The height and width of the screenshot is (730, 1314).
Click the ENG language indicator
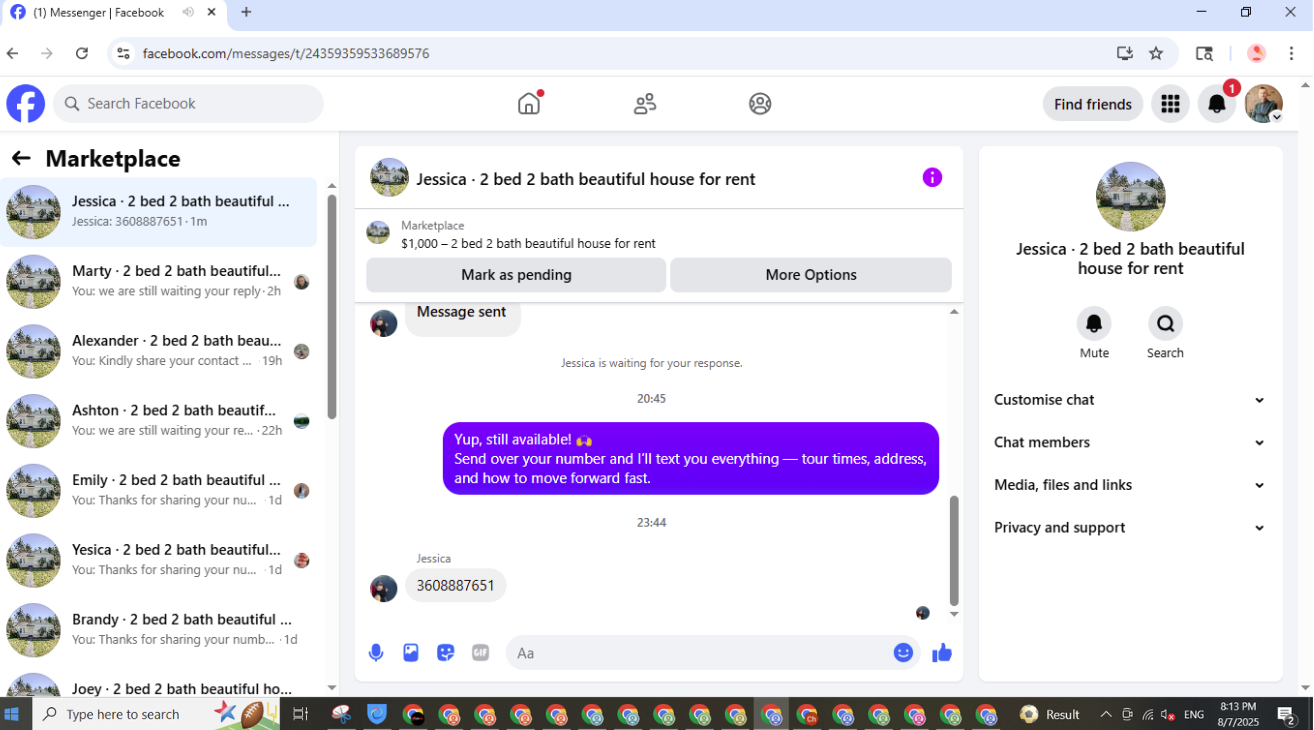point(1194,714)
